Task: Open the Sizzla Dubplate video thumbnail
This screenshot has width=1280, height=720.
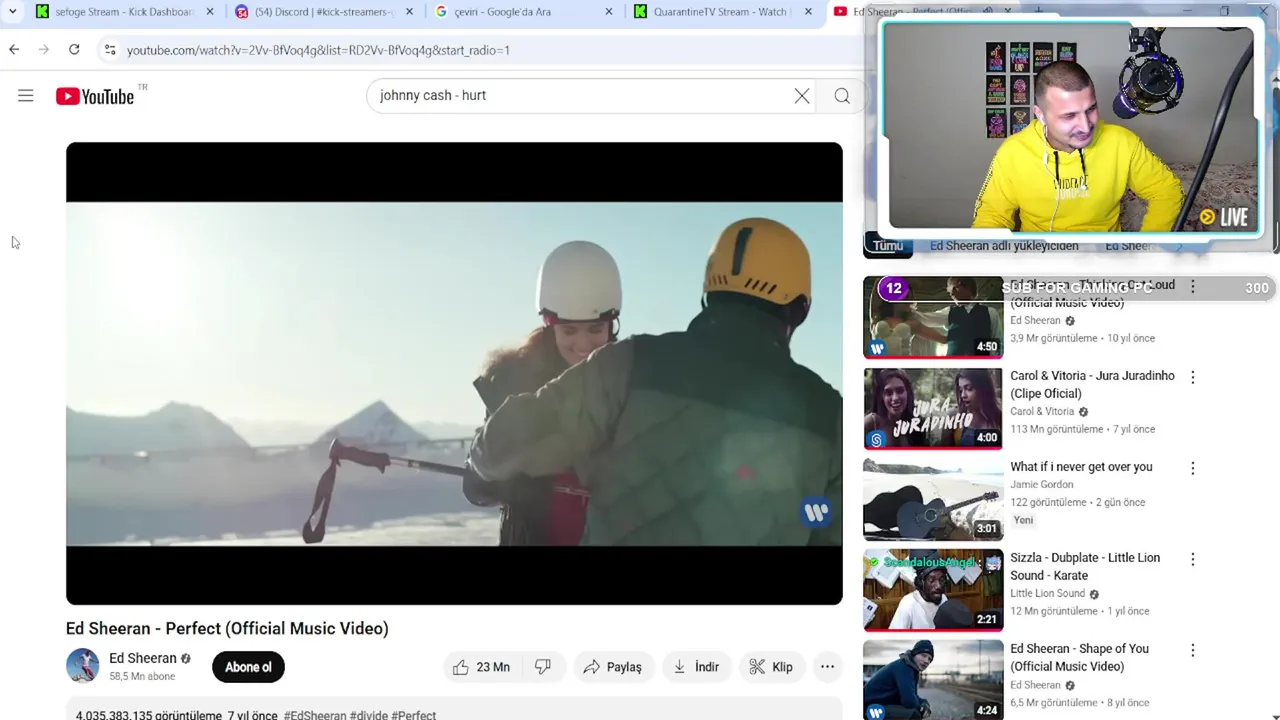Action: tap(933, 590)
